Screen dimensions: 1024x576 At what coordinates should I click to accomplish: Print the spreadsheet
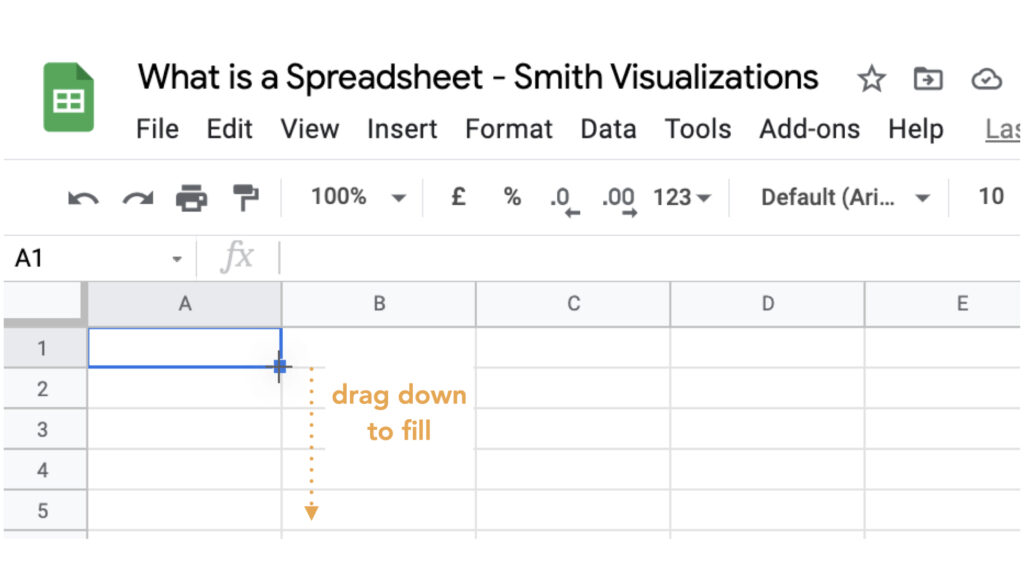(191, 197)
